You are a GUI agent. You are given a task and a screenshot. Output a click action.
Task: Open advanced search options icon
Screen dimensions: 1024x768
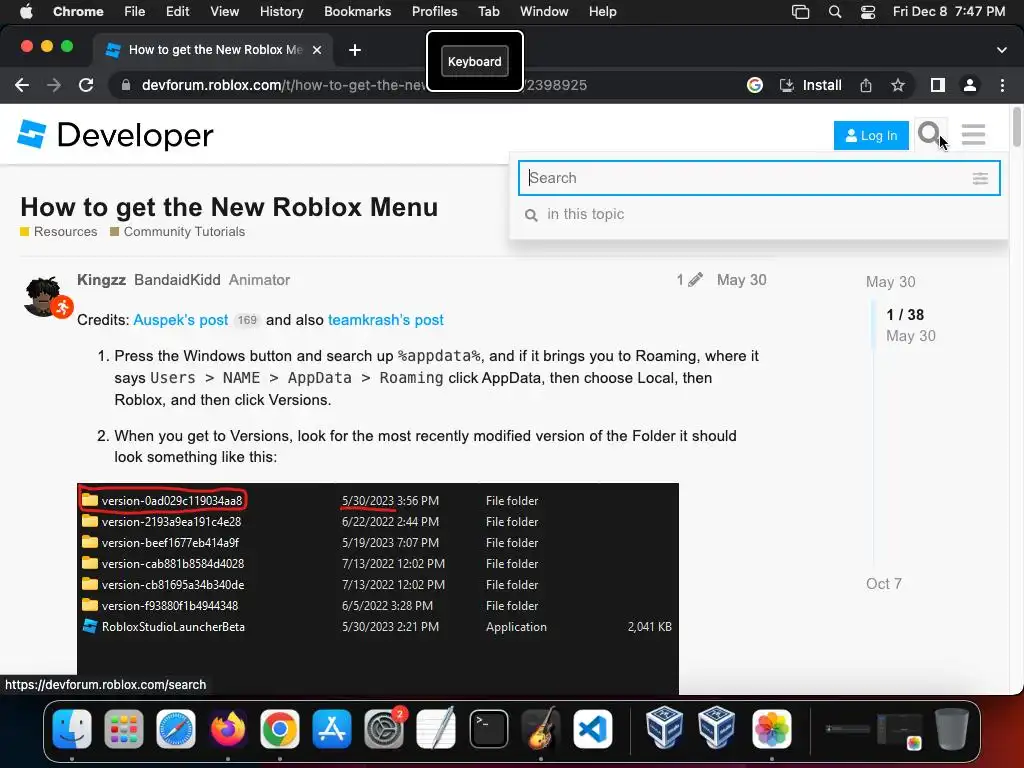(x=980, y=178)
